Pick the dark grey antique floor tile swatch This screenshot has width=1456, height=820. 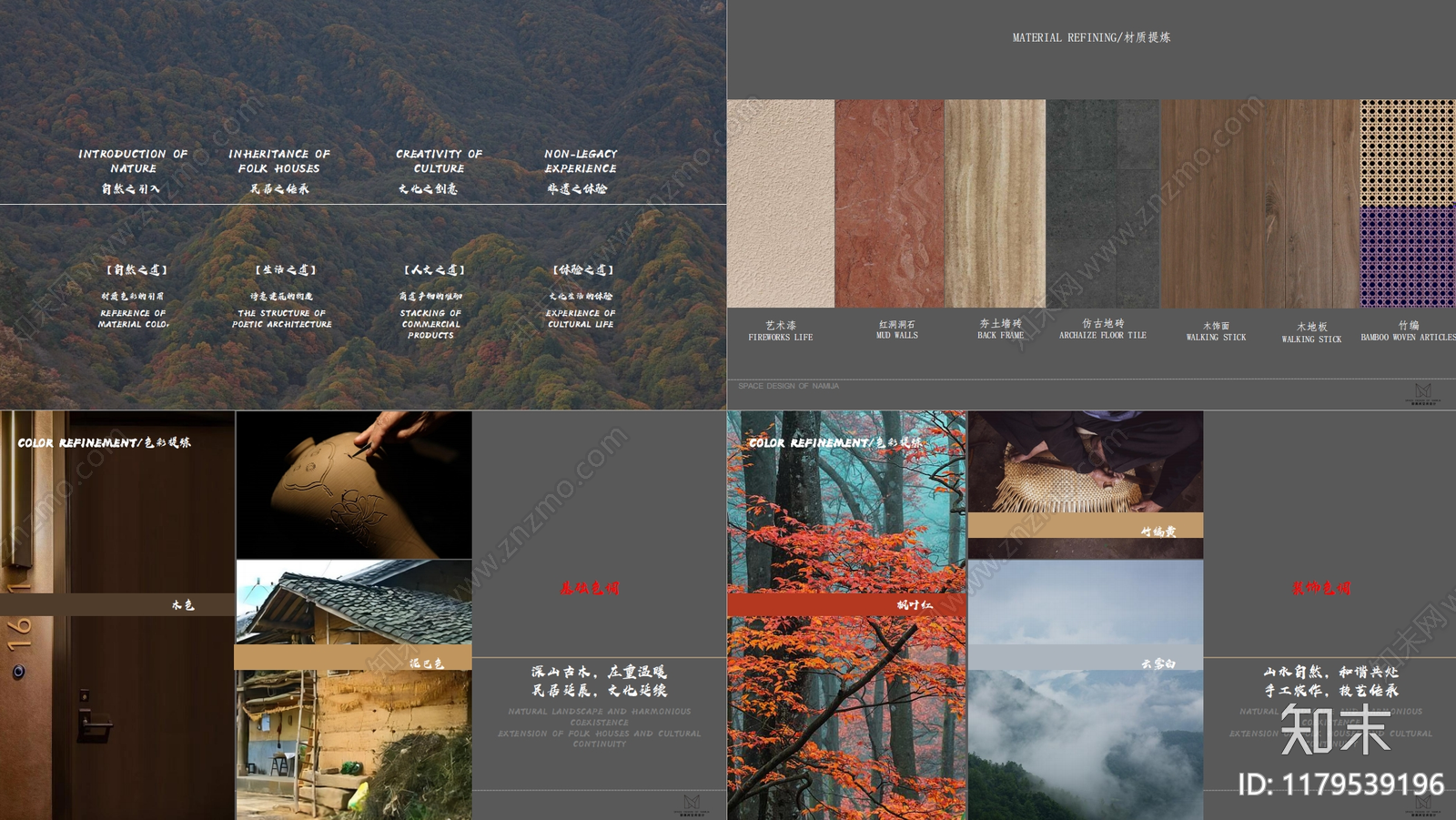coord(1103,204)
